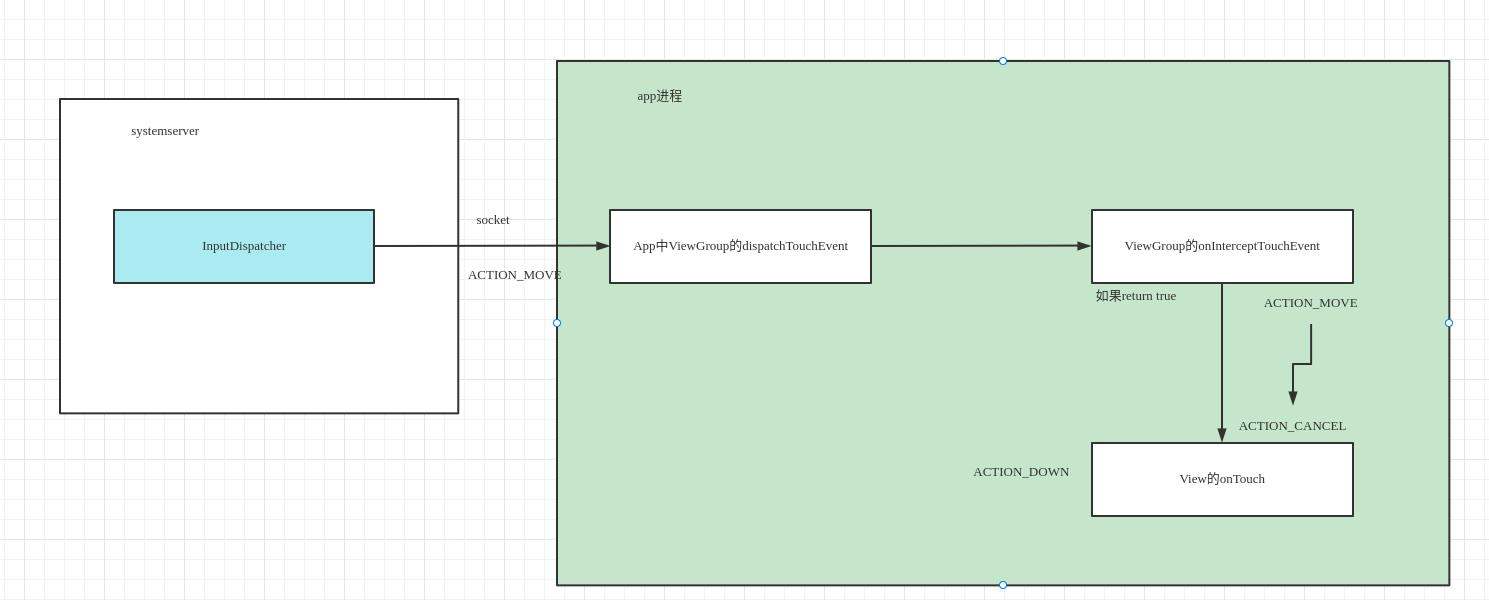Grab the left resize handle of app进程 container
The height and width of the screenshot is (600, 1489).
(x=557, y=323)
